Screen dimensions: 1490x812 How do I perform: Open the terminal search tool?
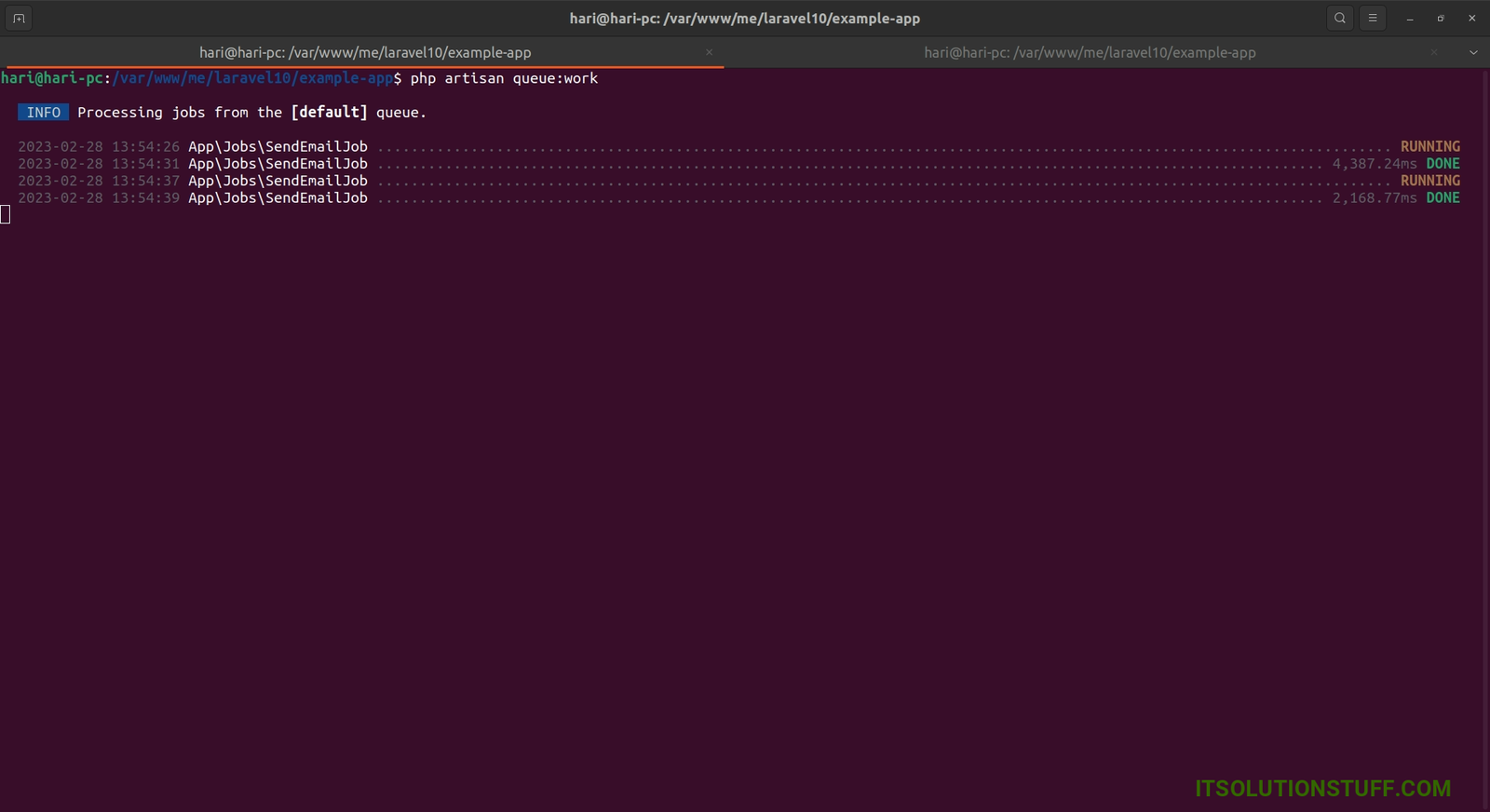tap(1340, 18)
